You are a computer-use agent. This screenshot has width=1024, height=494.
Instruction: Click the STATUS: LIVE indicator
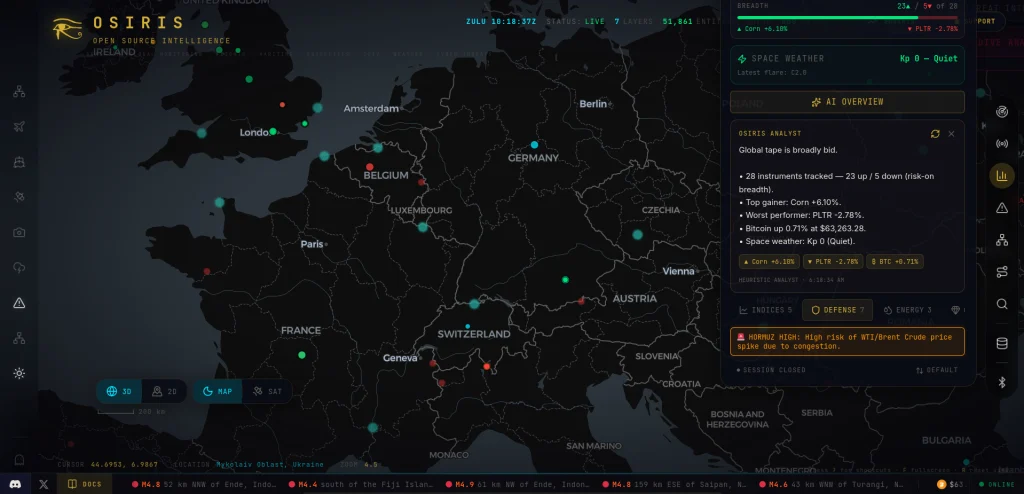pyautogui.click(x=575, y=22)
